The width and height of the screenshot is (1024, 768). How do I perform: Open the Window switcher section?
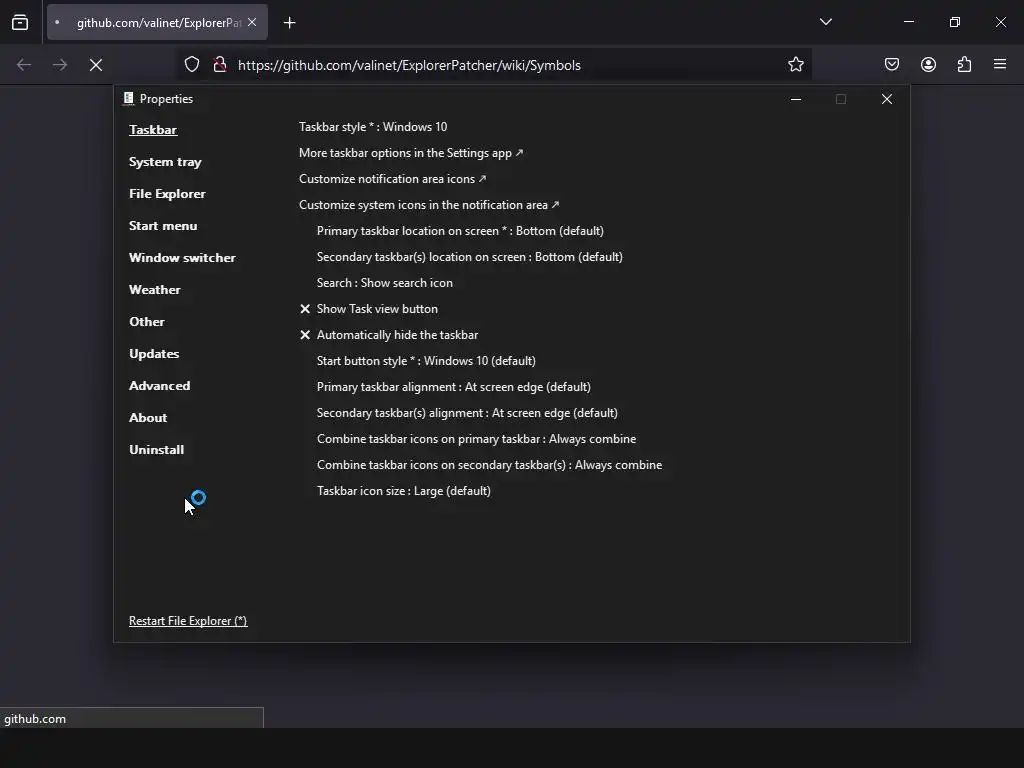click(182, 258)
